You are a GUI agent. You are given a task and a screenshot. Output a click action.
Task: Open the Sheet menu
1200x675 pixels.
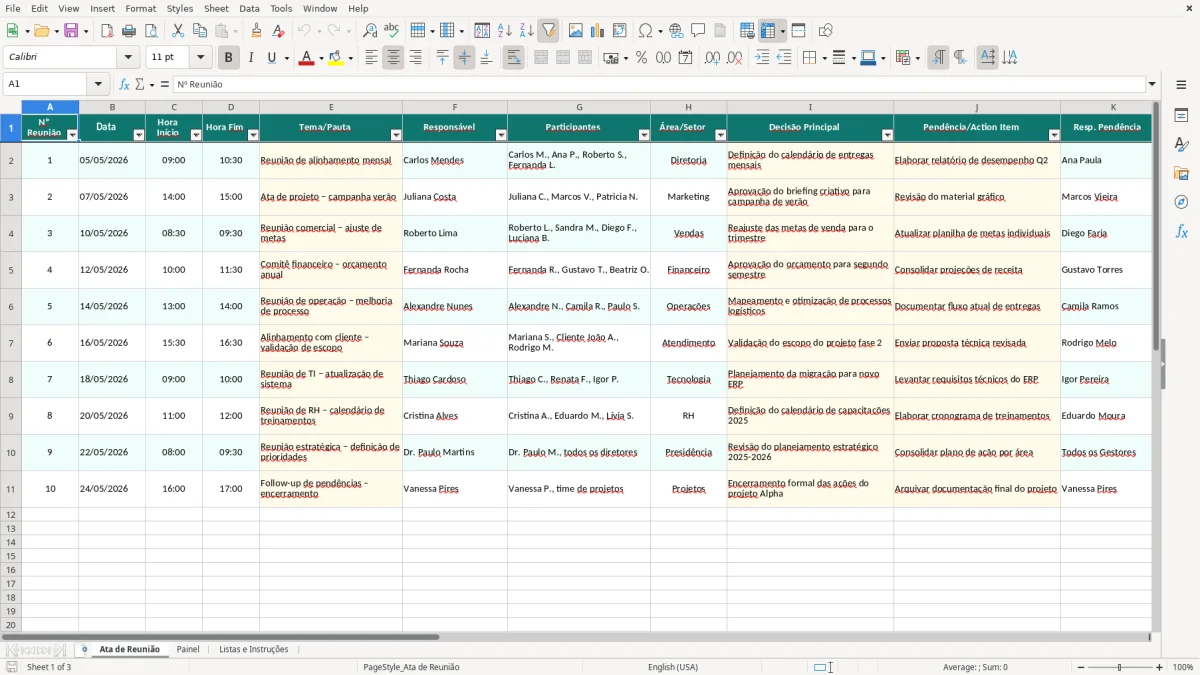pos(216,8)
